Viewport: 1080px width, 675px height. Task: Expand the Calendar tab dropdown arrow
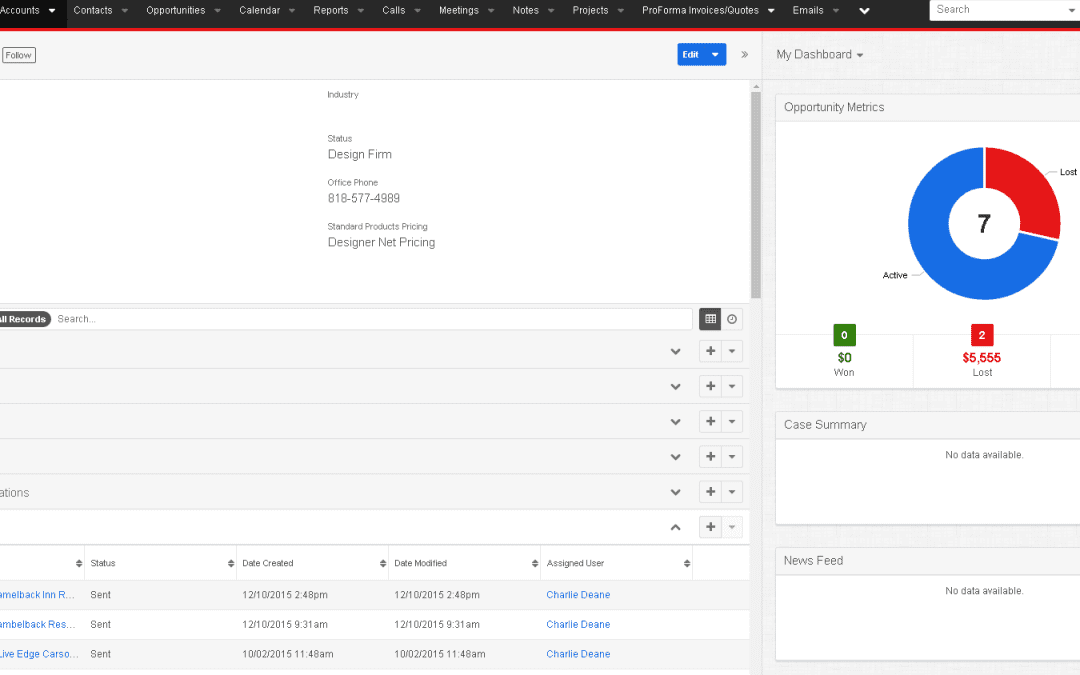click(292, 11)
